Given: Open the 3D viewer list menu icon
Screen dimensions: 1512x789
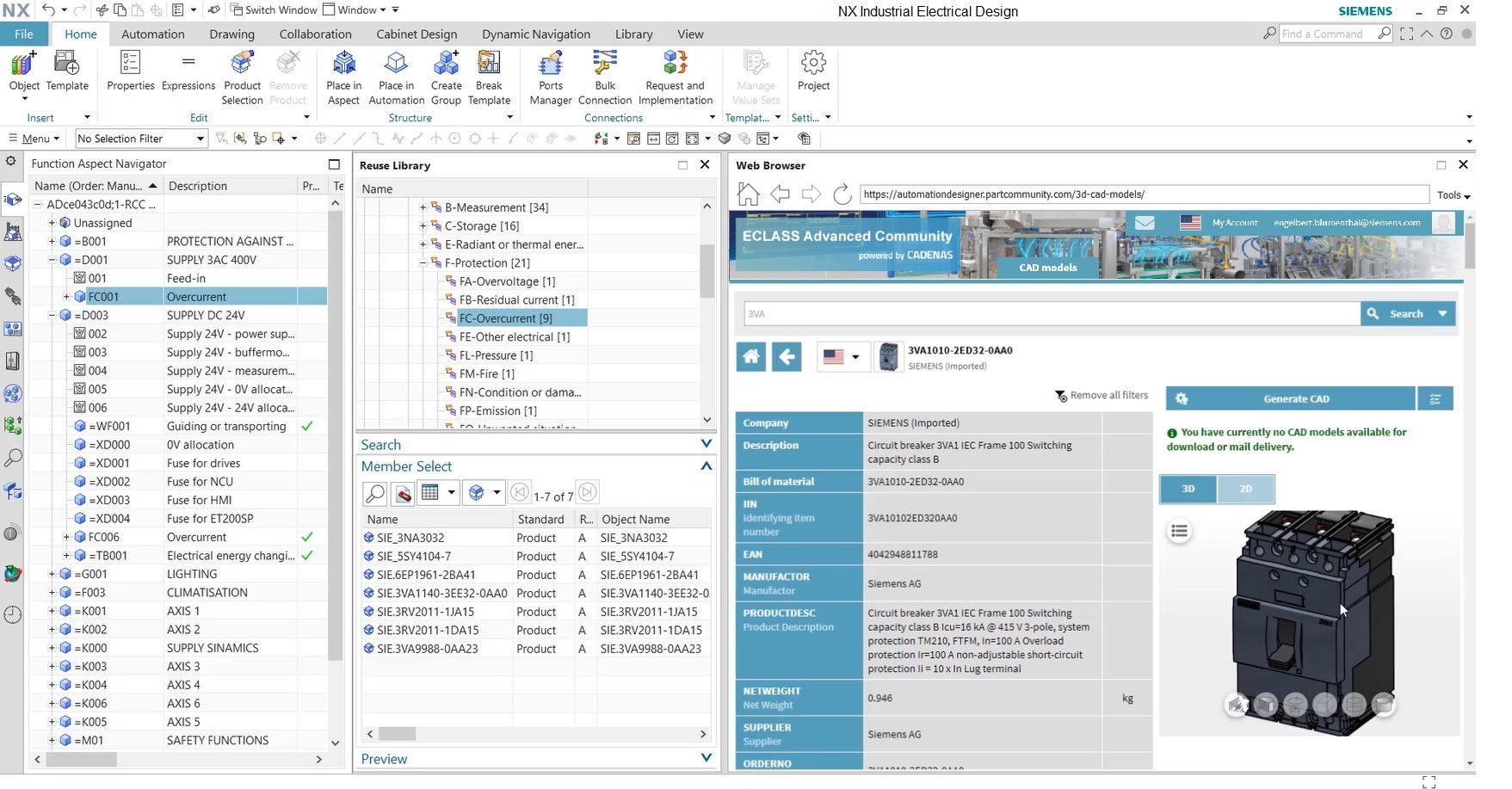Looking at the screenshot, I should (1180, 532).
